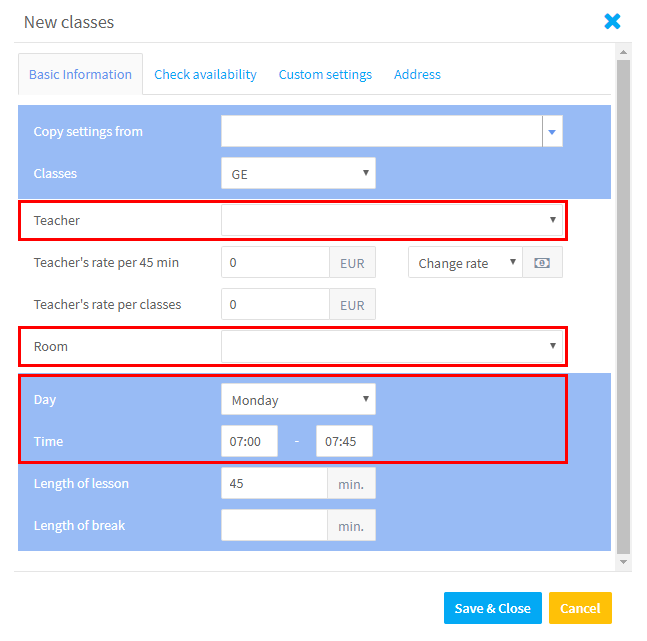The image size is (647, 641).
Task: Expand the Teacher dropdown
Action: tap(392, 220)
